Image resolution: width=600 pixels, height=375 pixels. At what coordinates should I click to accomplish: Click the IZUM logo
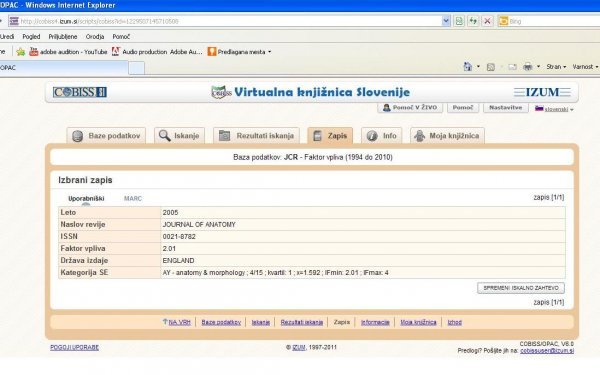click(542, 92)
